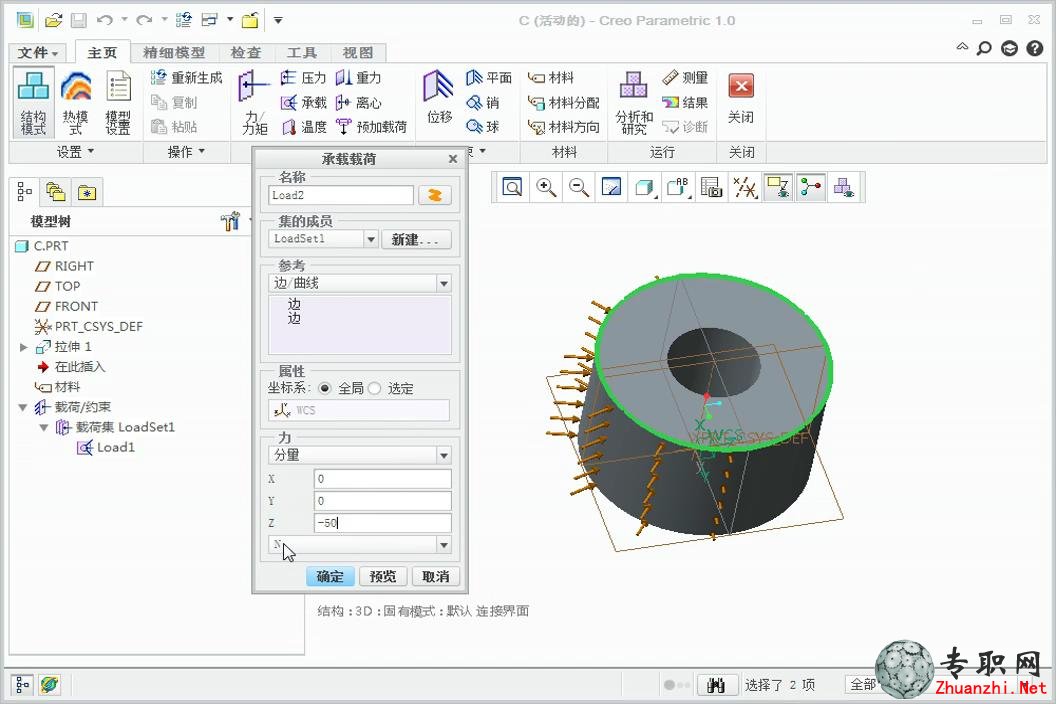Viewport: 1056px width, 704px height.
Task: Select Load1 in the model tree
Action: 106,447
